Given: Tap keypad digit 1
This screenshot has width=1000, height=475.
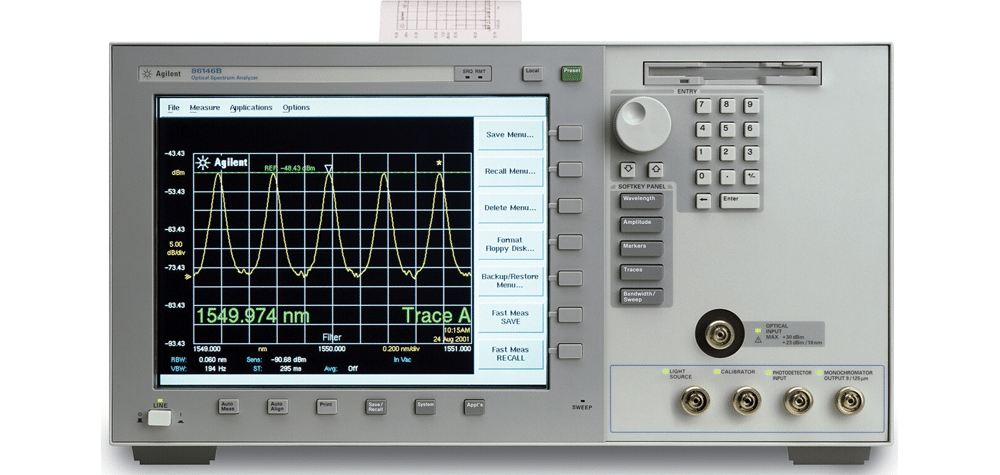Looking at the screenshot, I should pyautogui.click(x=703, y=153).
